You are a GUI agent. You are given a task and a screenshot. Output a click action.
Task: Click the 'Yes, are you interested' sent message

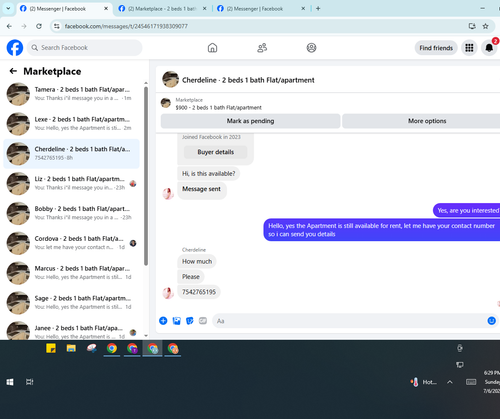point(467,210)
